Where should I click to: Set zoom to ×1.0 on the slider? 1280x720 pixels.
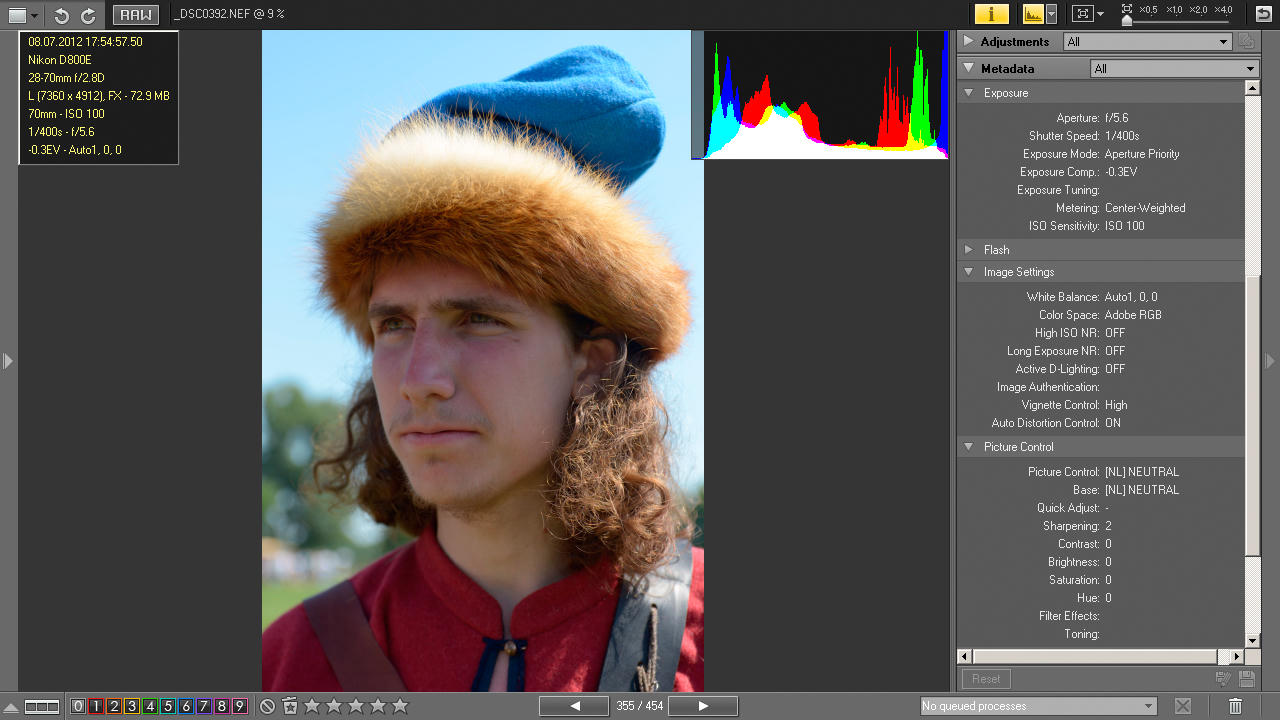pos(1175,11)
